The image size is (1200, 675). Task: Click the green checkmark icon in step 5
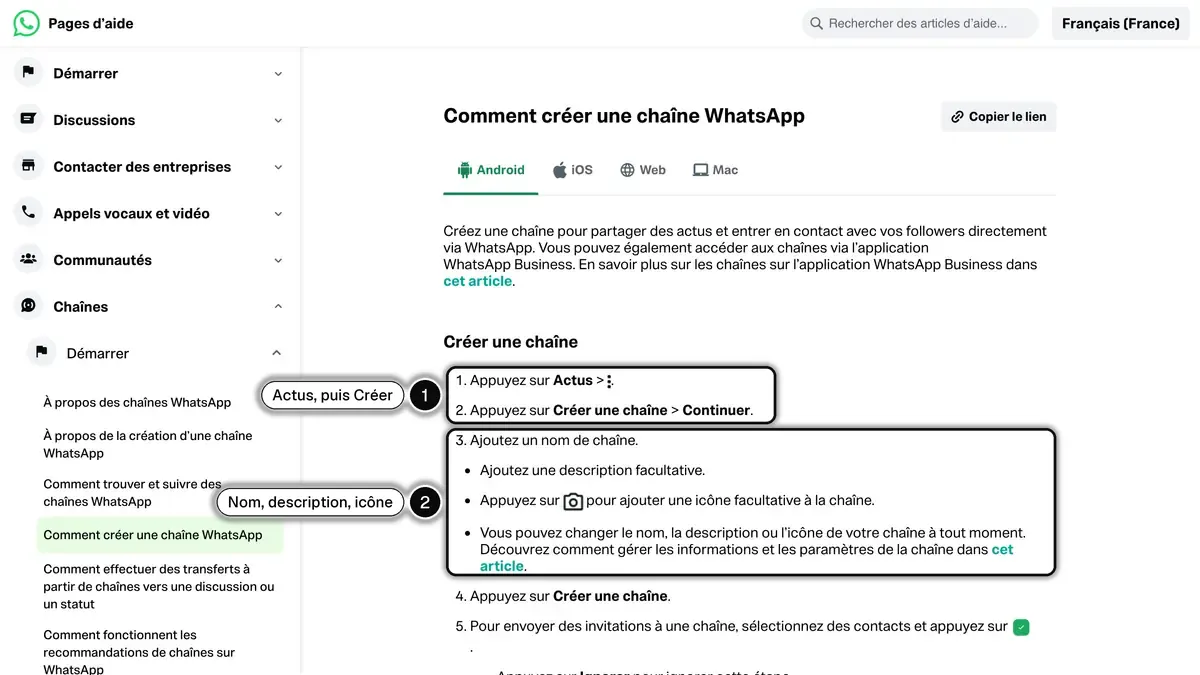click(1021, 628)
